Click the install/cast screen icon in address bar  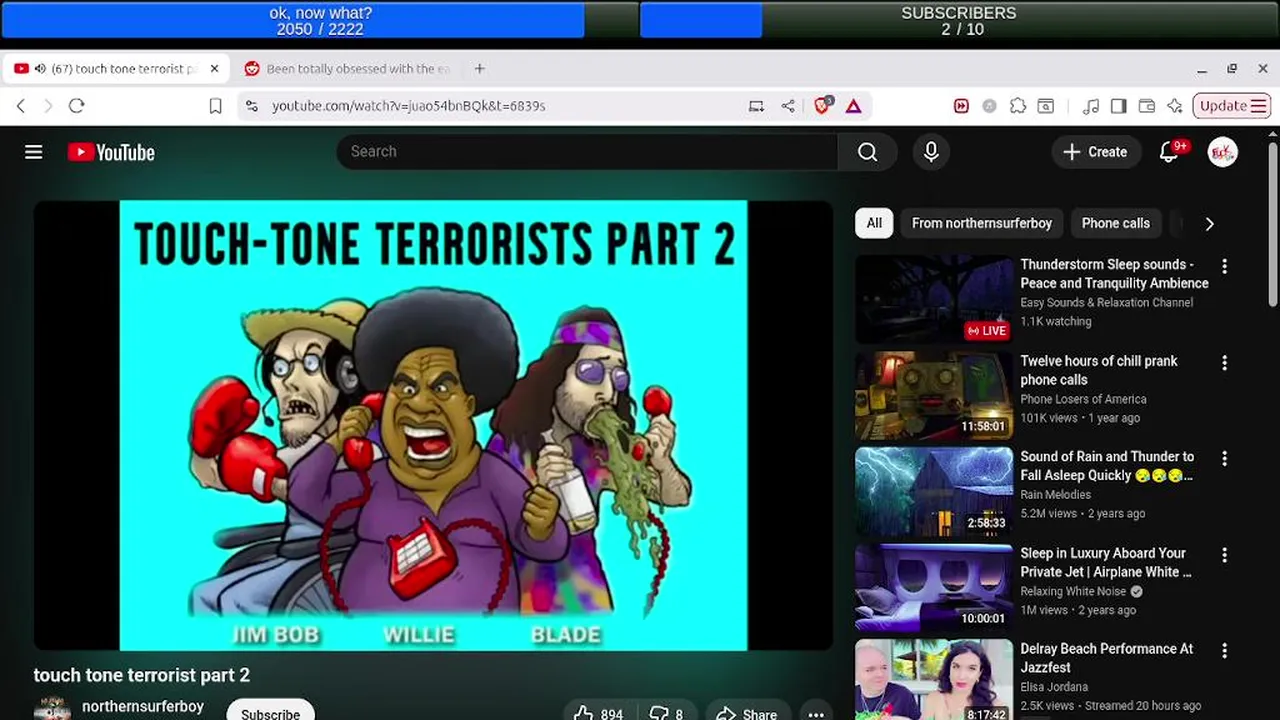pyautogui.click(x=756, y=106)
